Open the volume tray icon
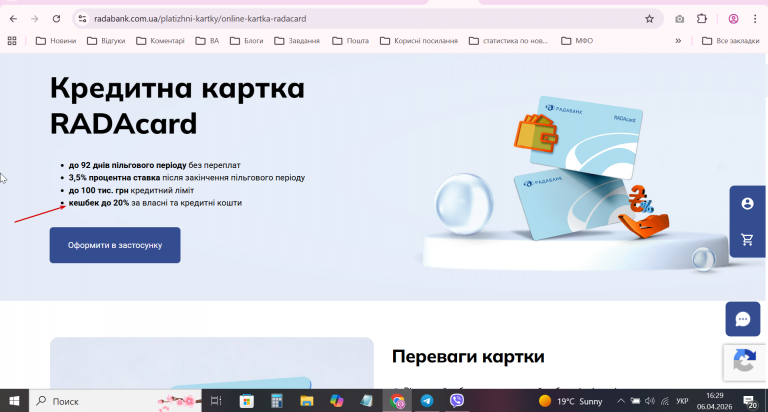768x412 pixels. 650,401
